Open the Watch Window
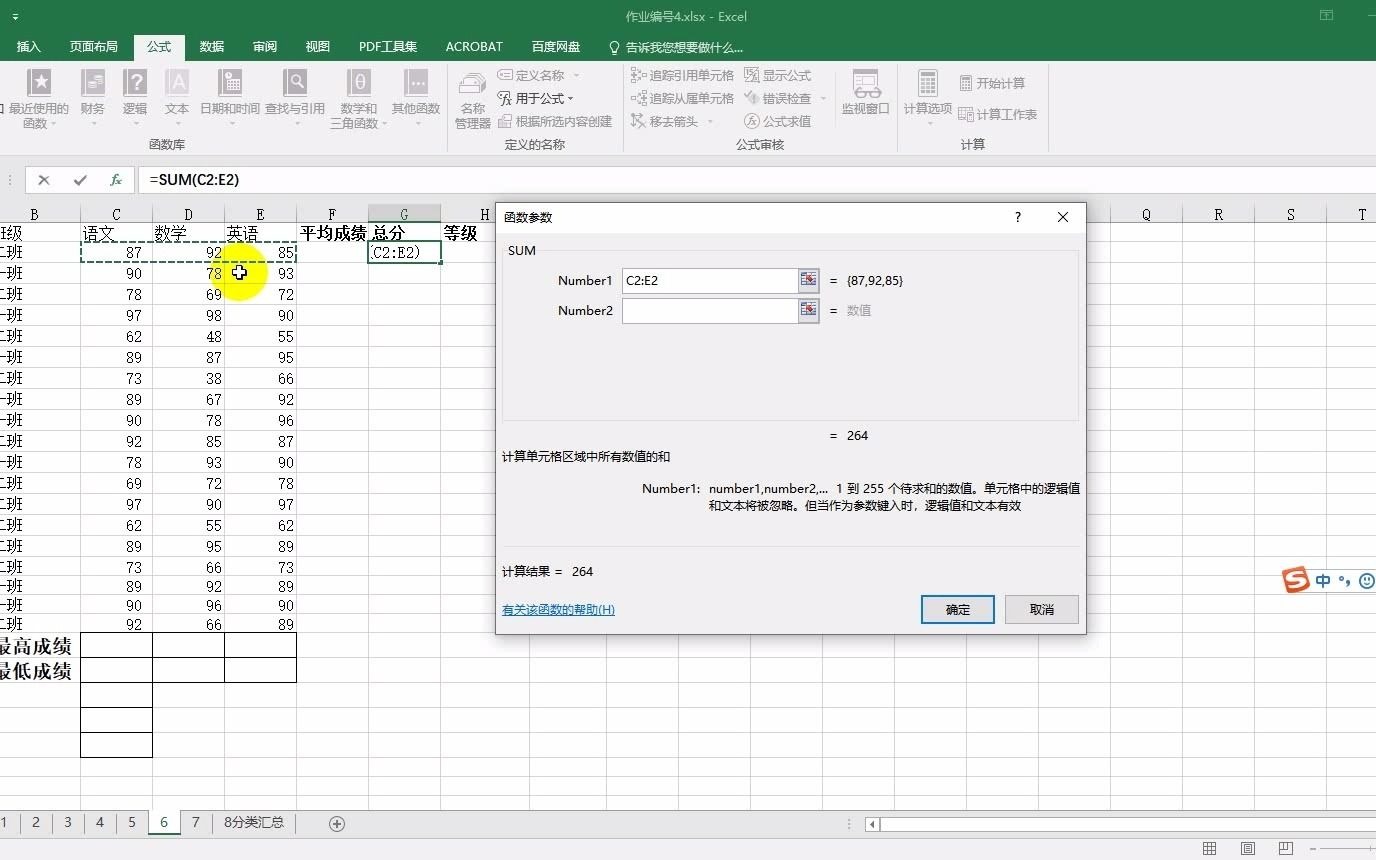The width and height of the screenshot is (1376, 860). tap(866, 93)
